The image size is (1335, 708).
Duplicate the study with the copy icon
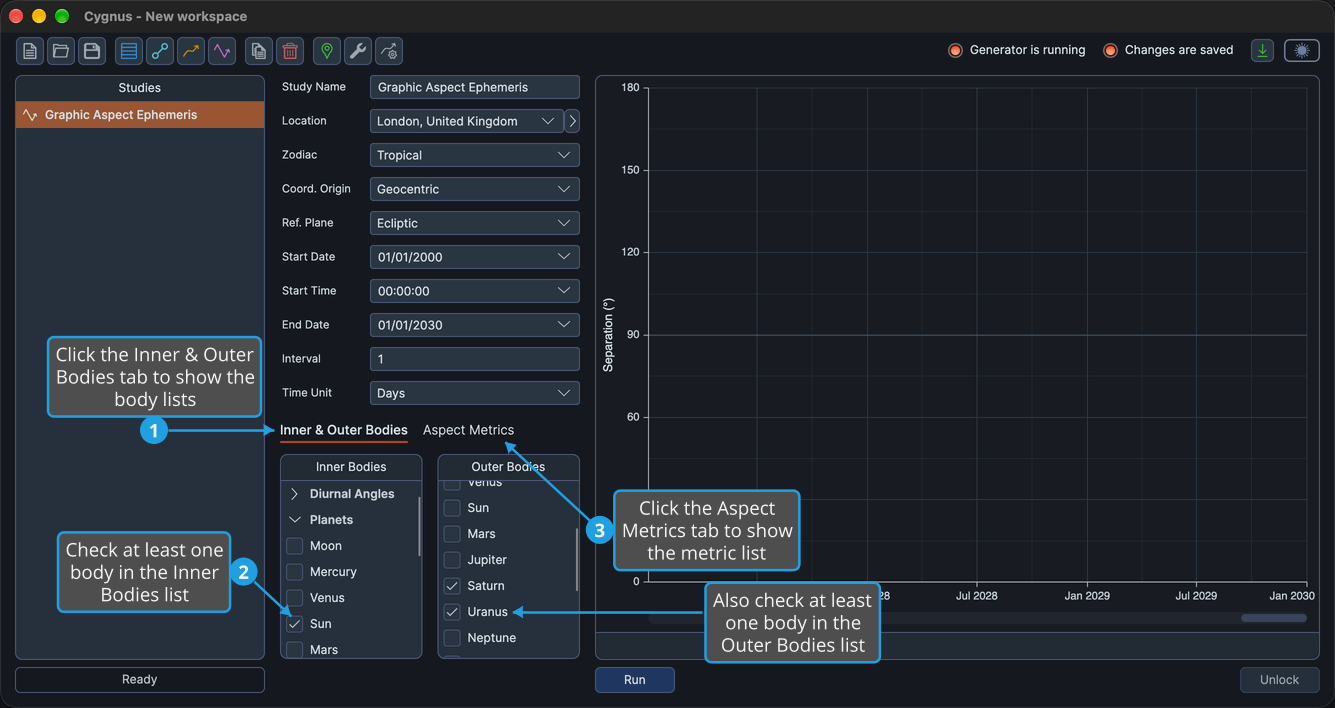(x=259, y=51)
